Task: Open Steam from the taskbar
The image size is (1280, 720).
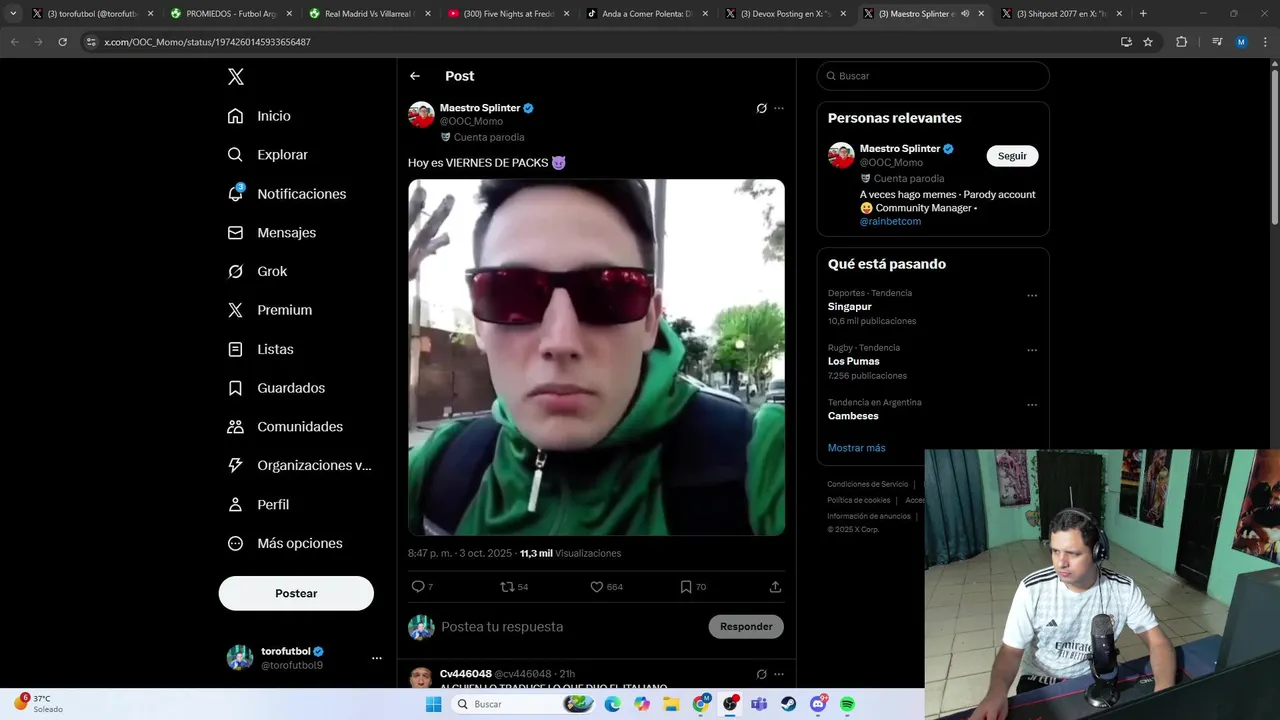Action: pyautogui.click(x=788, y=704)
